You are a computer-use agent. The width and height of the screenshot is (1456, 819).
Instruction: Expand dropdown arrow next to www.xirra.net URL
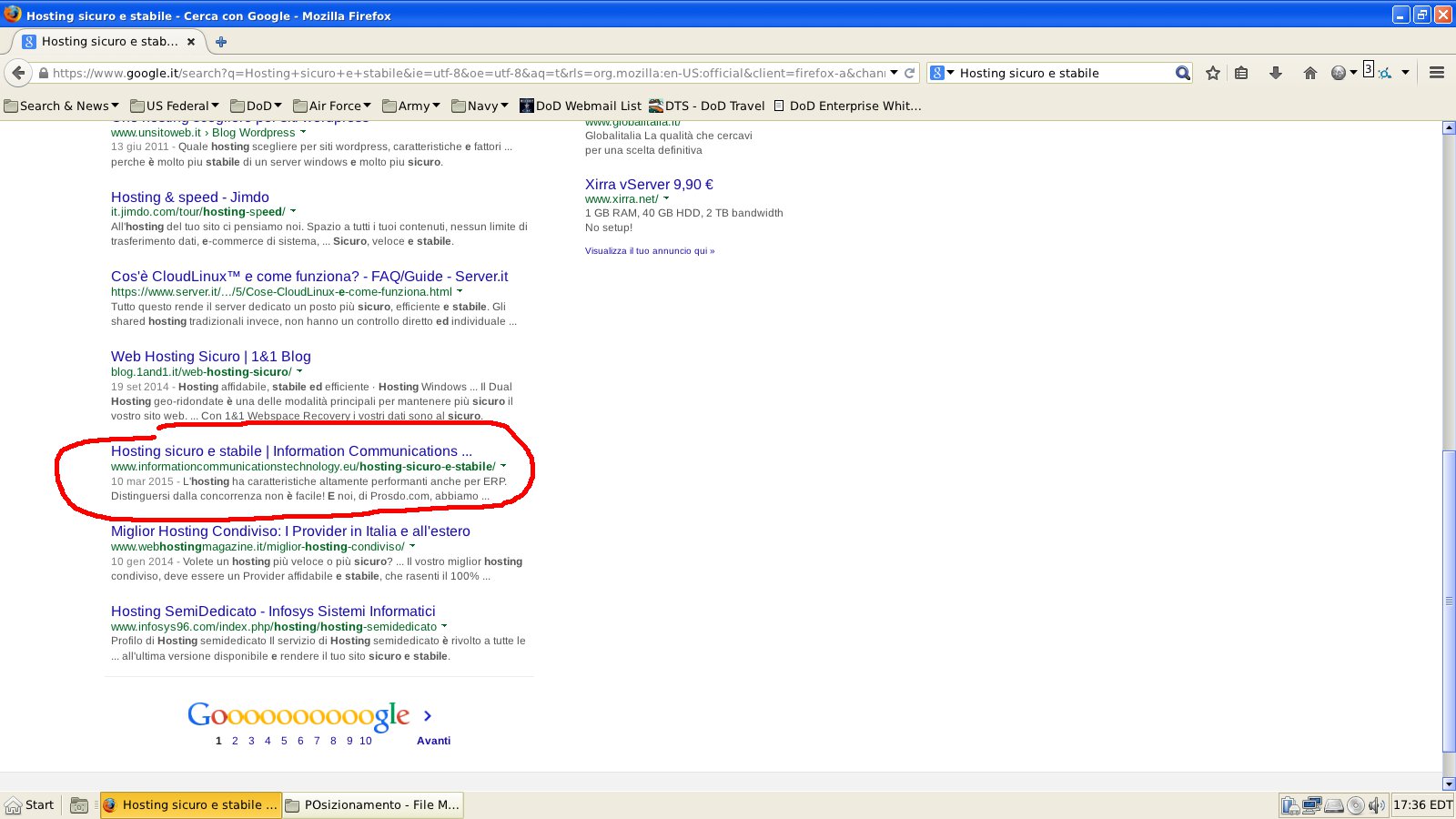(666, 198)
